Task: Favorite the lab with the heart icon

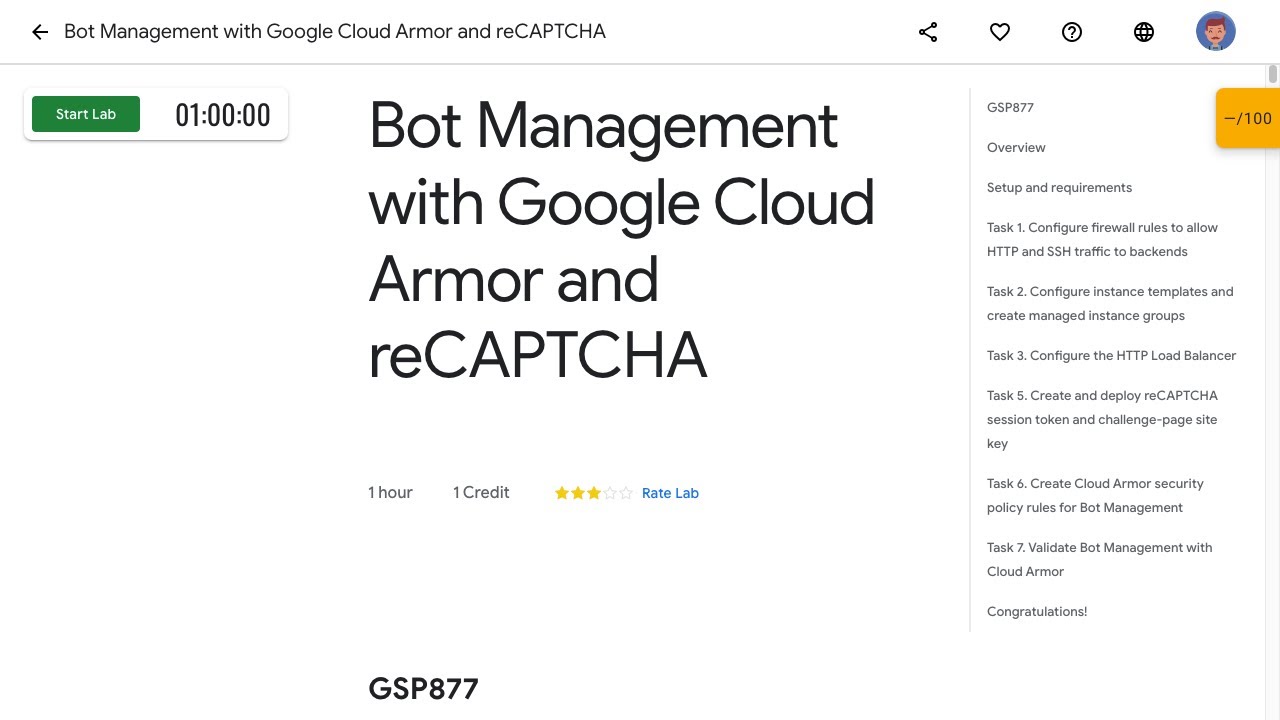Action: [1000, 32]
